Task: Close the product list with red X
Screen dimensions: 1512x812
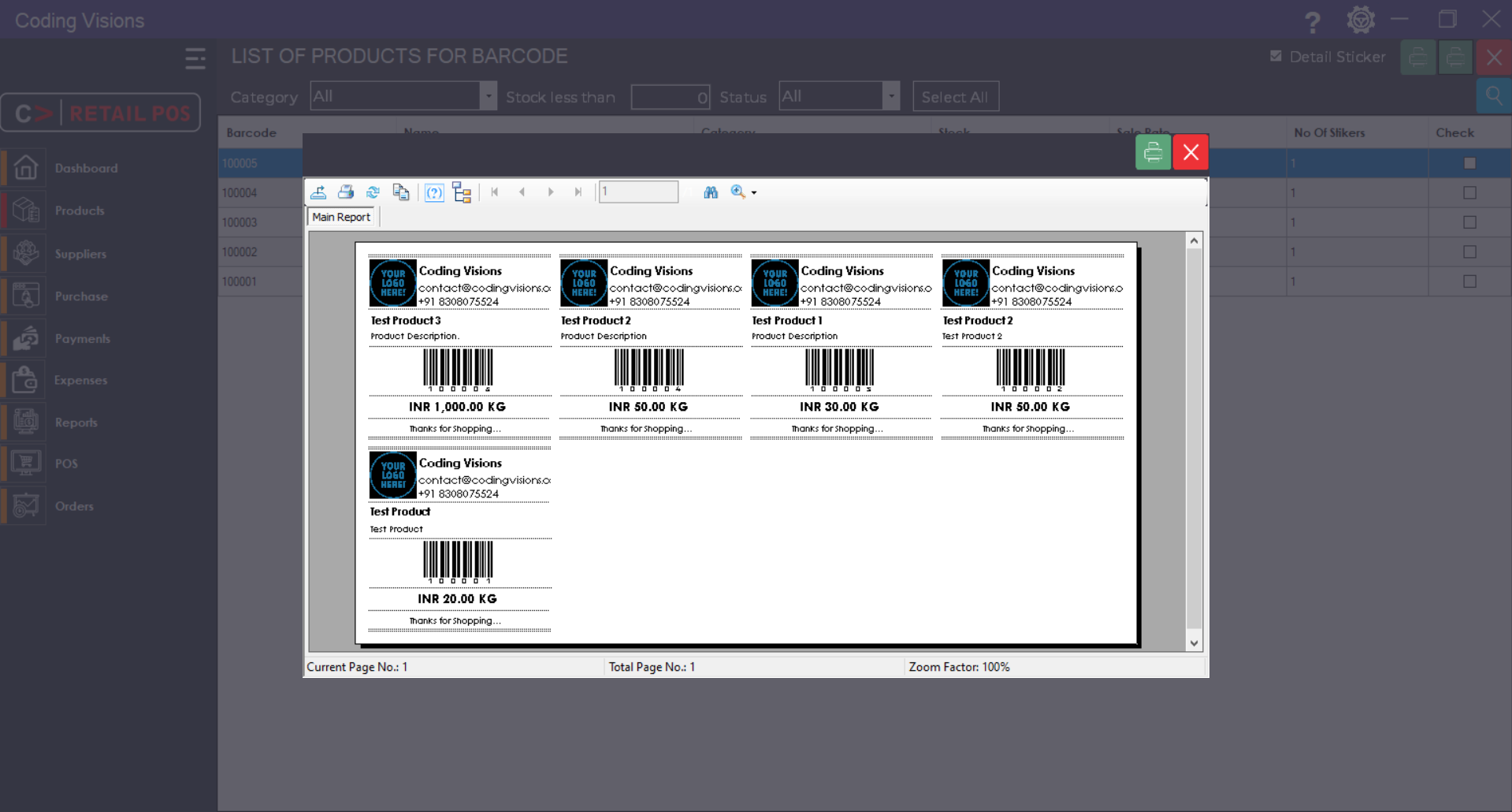Action: tap(1494, 58)
